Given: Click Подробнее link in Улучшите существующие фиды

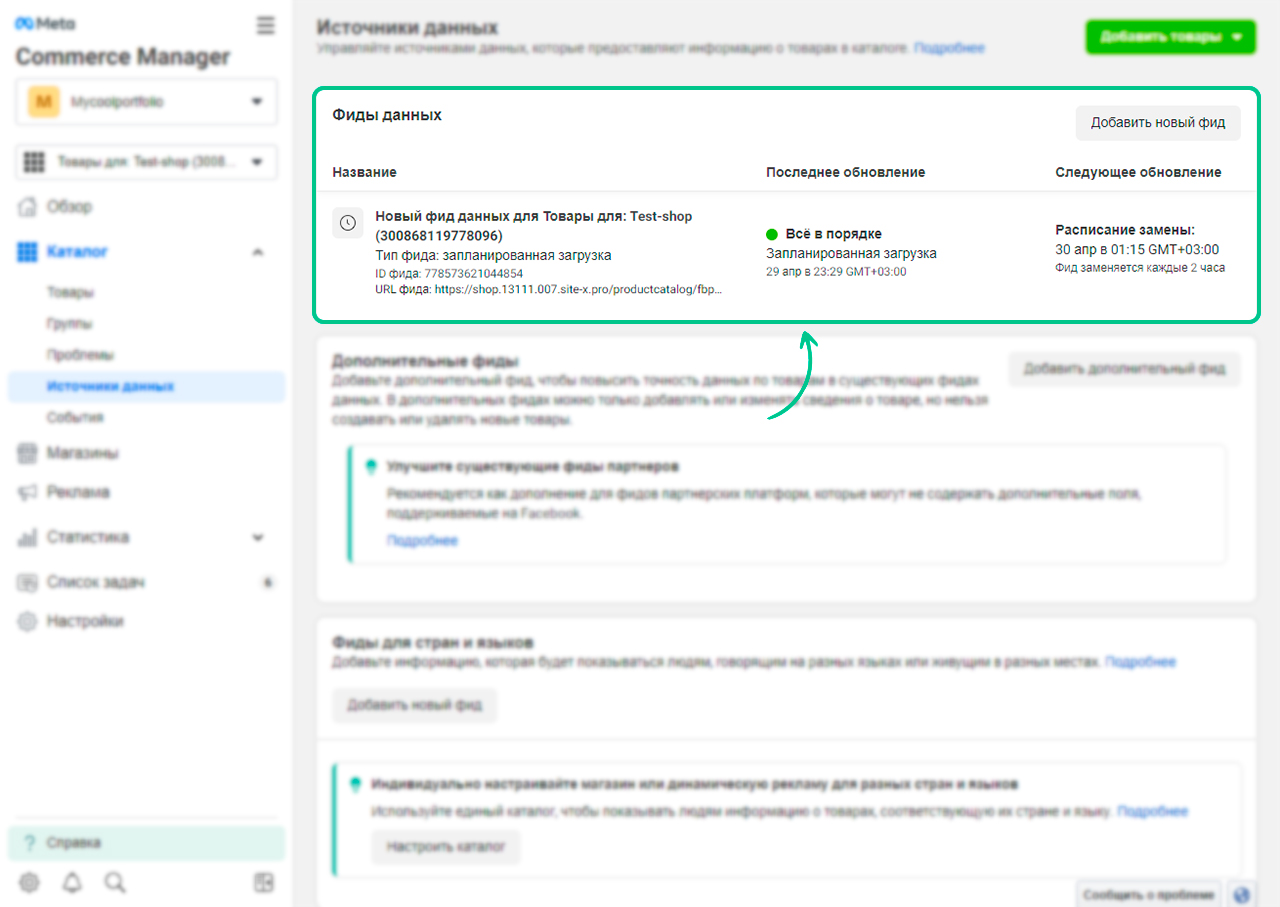Looking at the screenshot, I should click(x=422, y=540).
